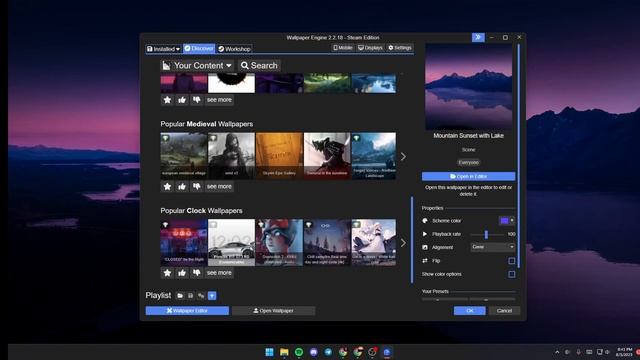Open the Mobile tab
640x360 pixels.
tap(342, 48)
